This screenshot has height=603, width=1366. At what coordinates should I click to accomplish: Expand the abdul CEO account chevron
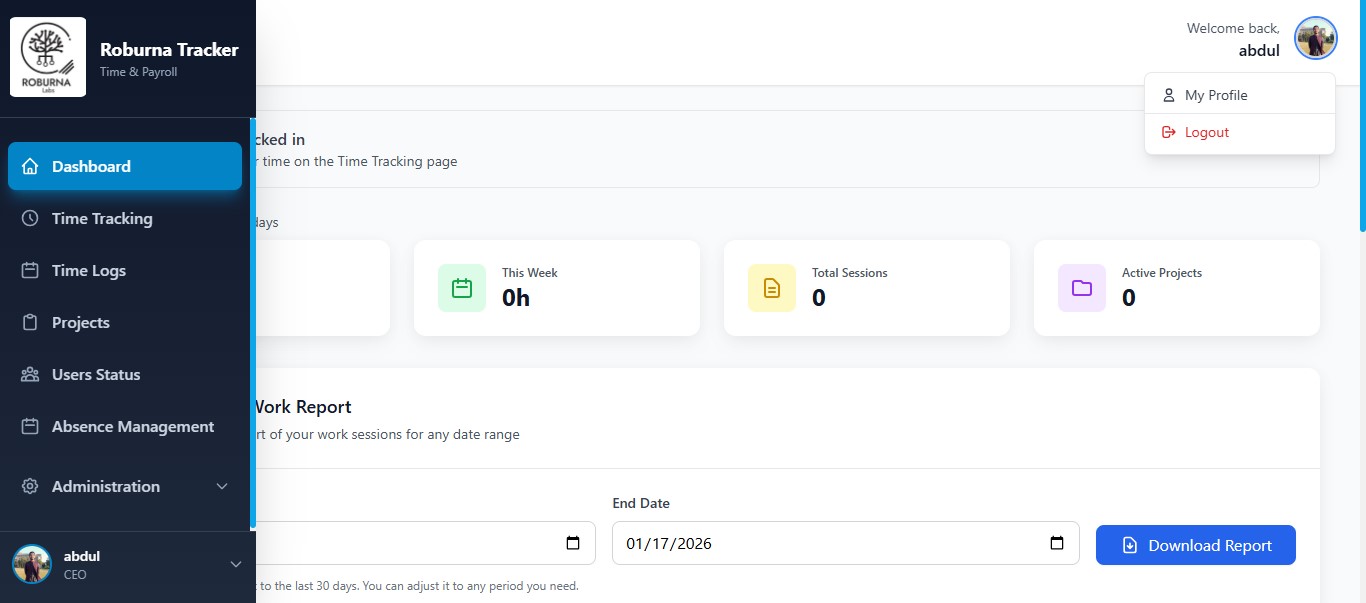[236, 564]
